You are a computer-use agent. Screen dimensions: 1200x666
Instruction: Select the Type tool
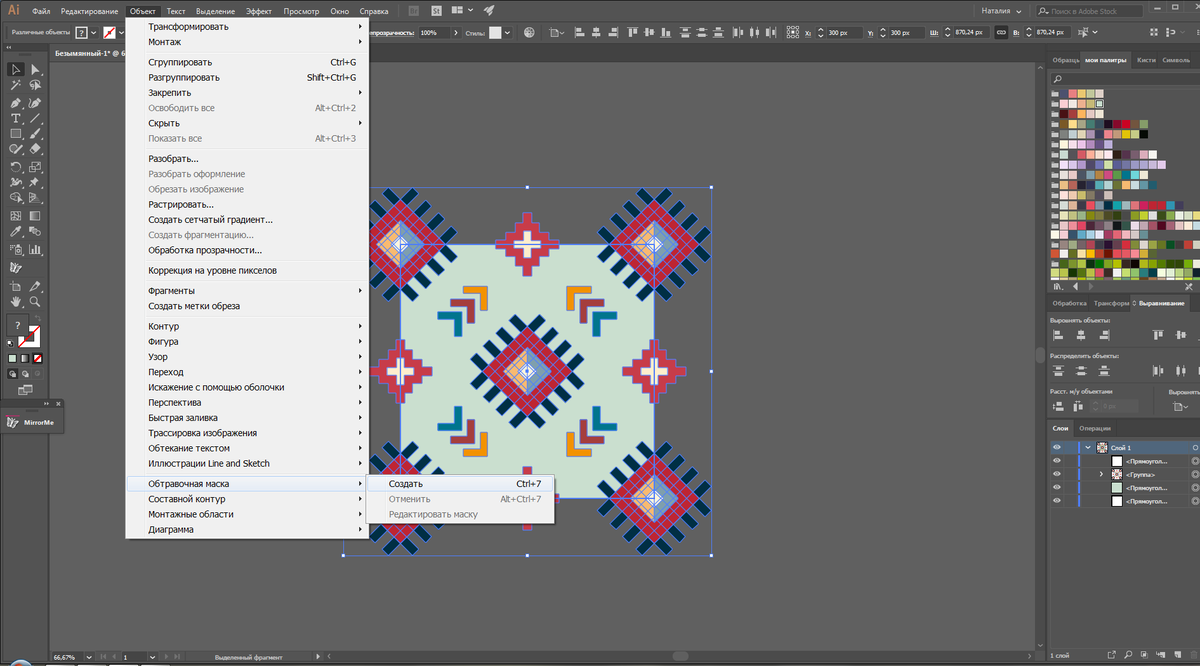(x=16, y=118)
